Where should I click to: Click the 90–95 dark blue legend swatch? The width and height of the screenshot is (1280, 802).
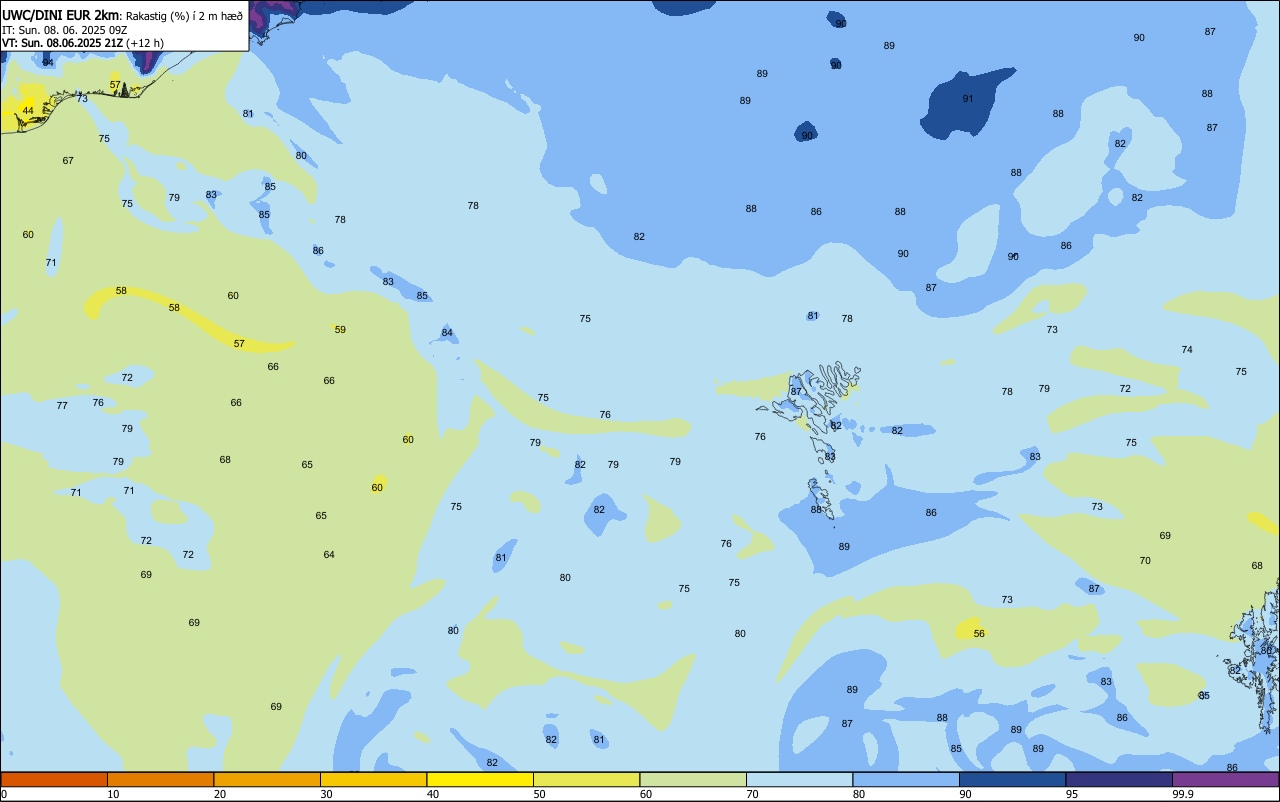click(1012, 779)
